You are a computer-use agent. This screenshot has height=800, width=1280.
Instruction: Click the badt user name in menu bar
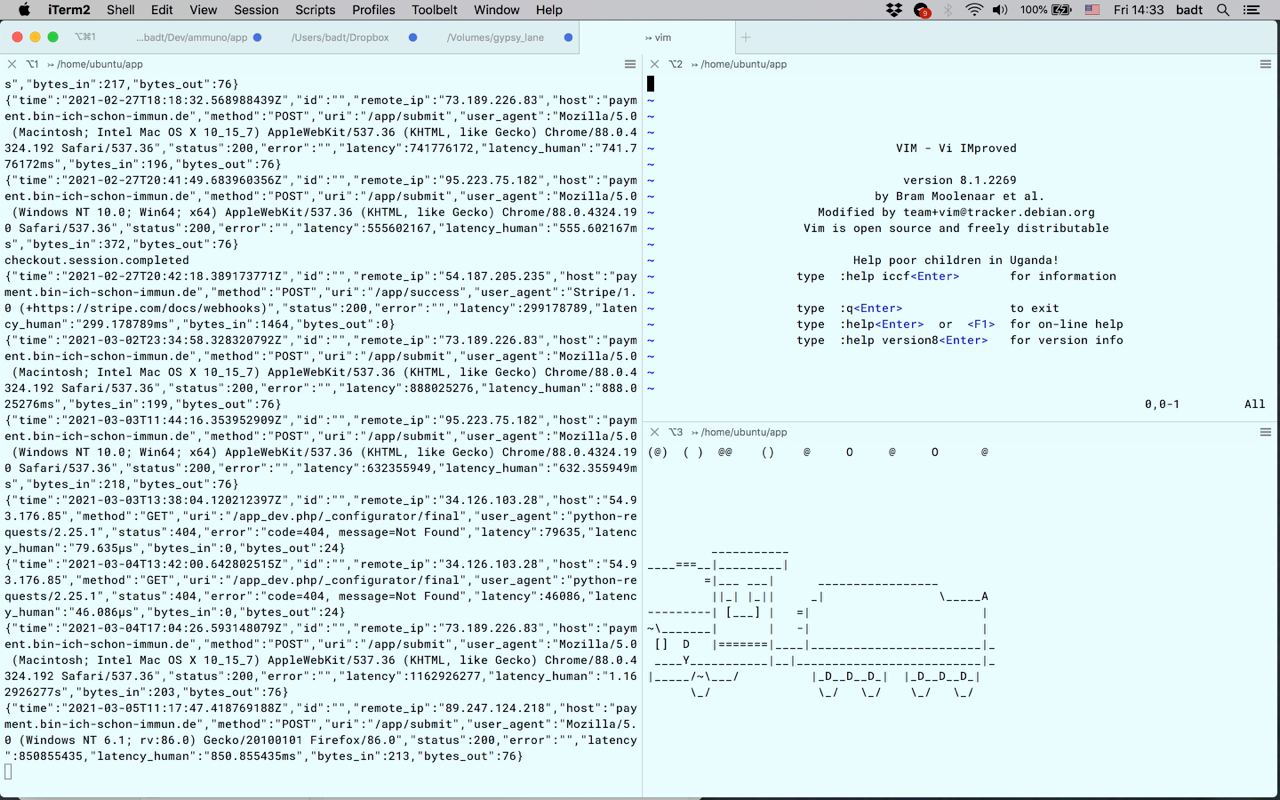[x=1190, y=9]
